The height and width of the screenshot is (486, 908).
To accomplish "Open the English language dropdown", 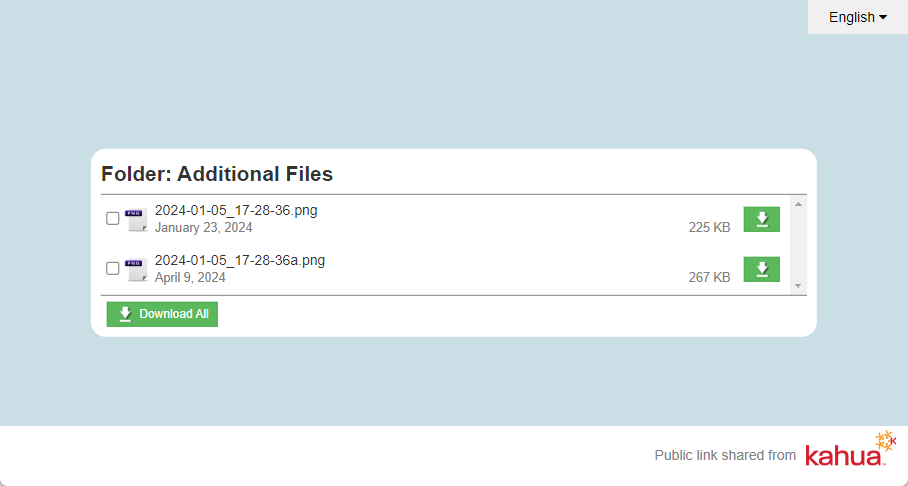I will tap(857, 17).
